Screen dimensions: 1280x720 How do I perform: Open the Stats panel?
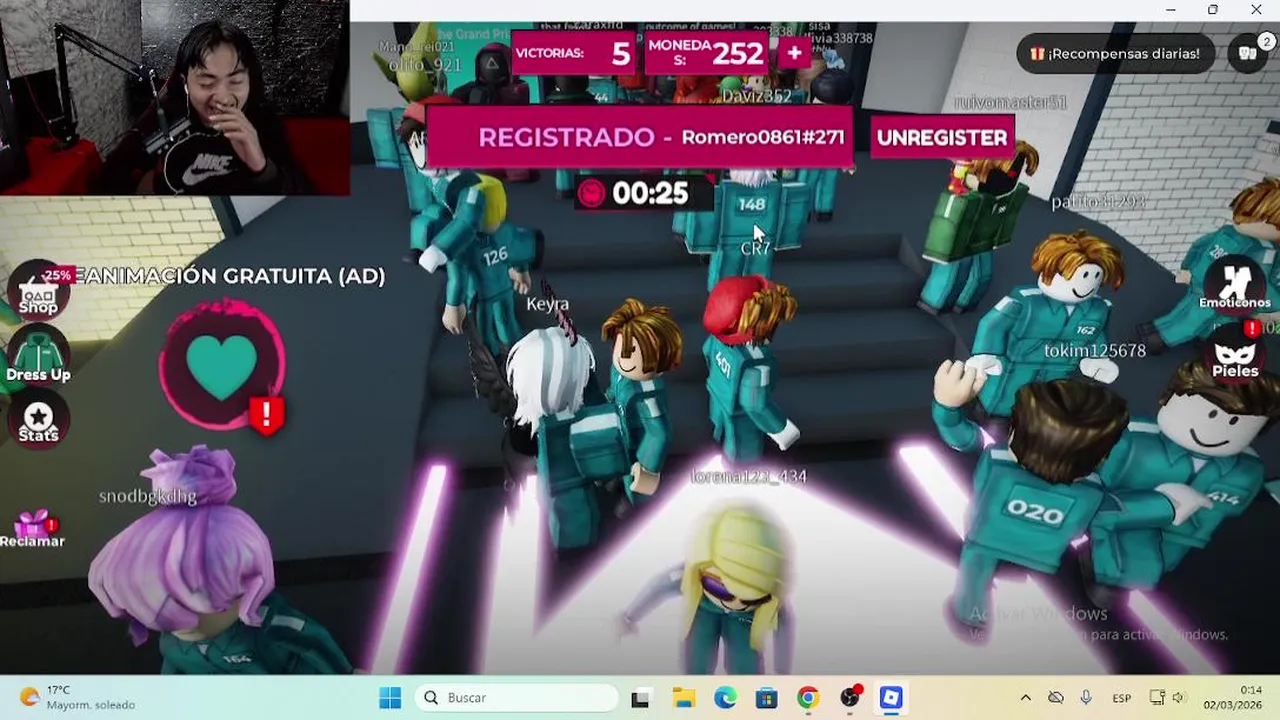click(x=38, y=420)
